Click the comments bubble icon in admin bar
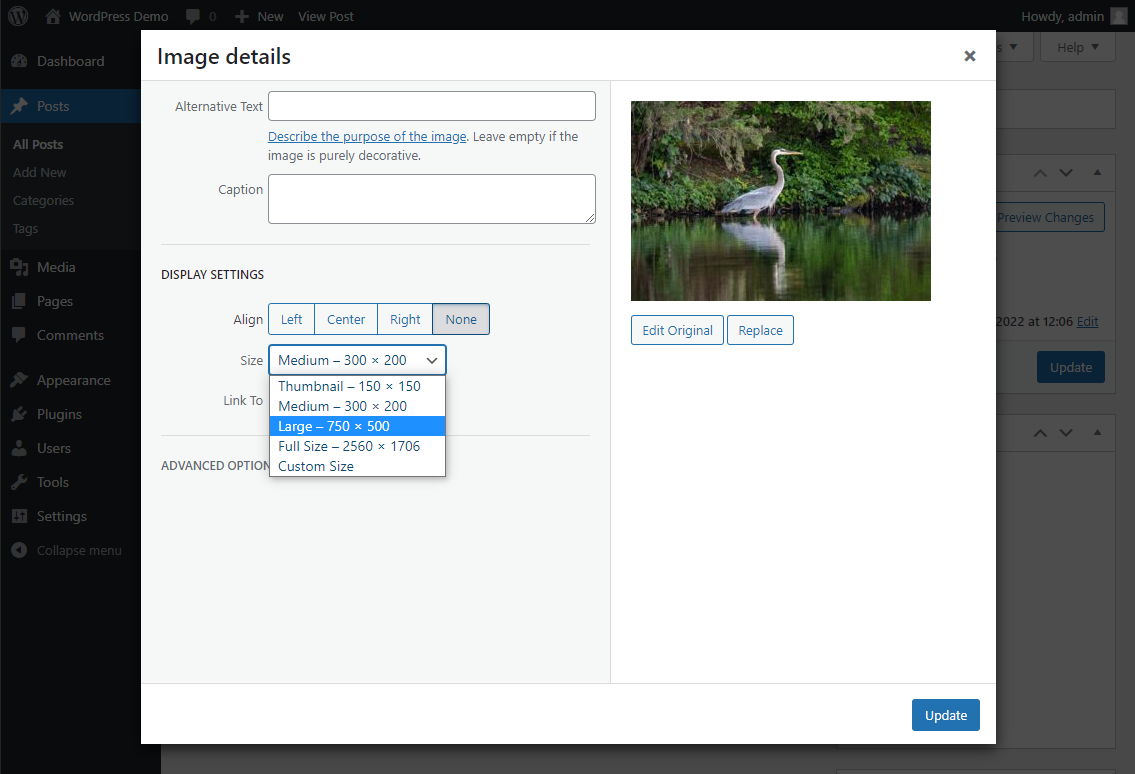 click(193, 16)
